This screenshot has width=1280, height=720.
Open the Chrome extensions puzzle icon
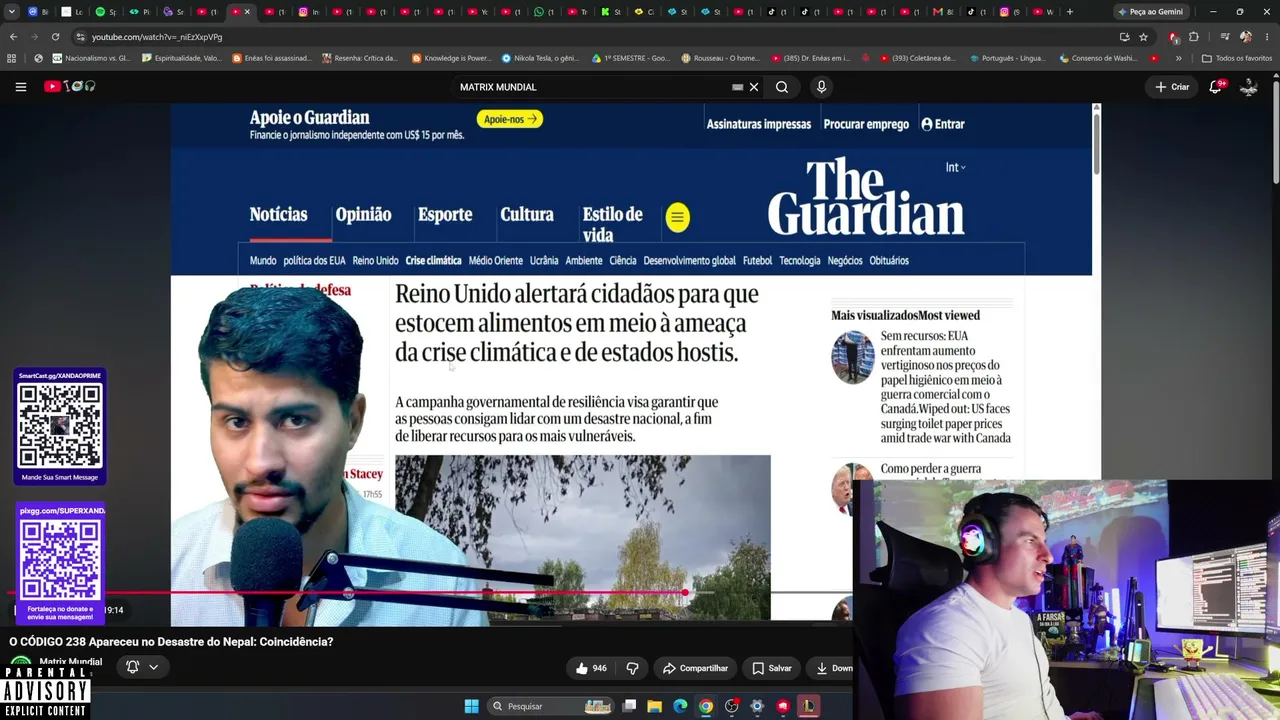pyautogui.click(x=1194, y=37)
